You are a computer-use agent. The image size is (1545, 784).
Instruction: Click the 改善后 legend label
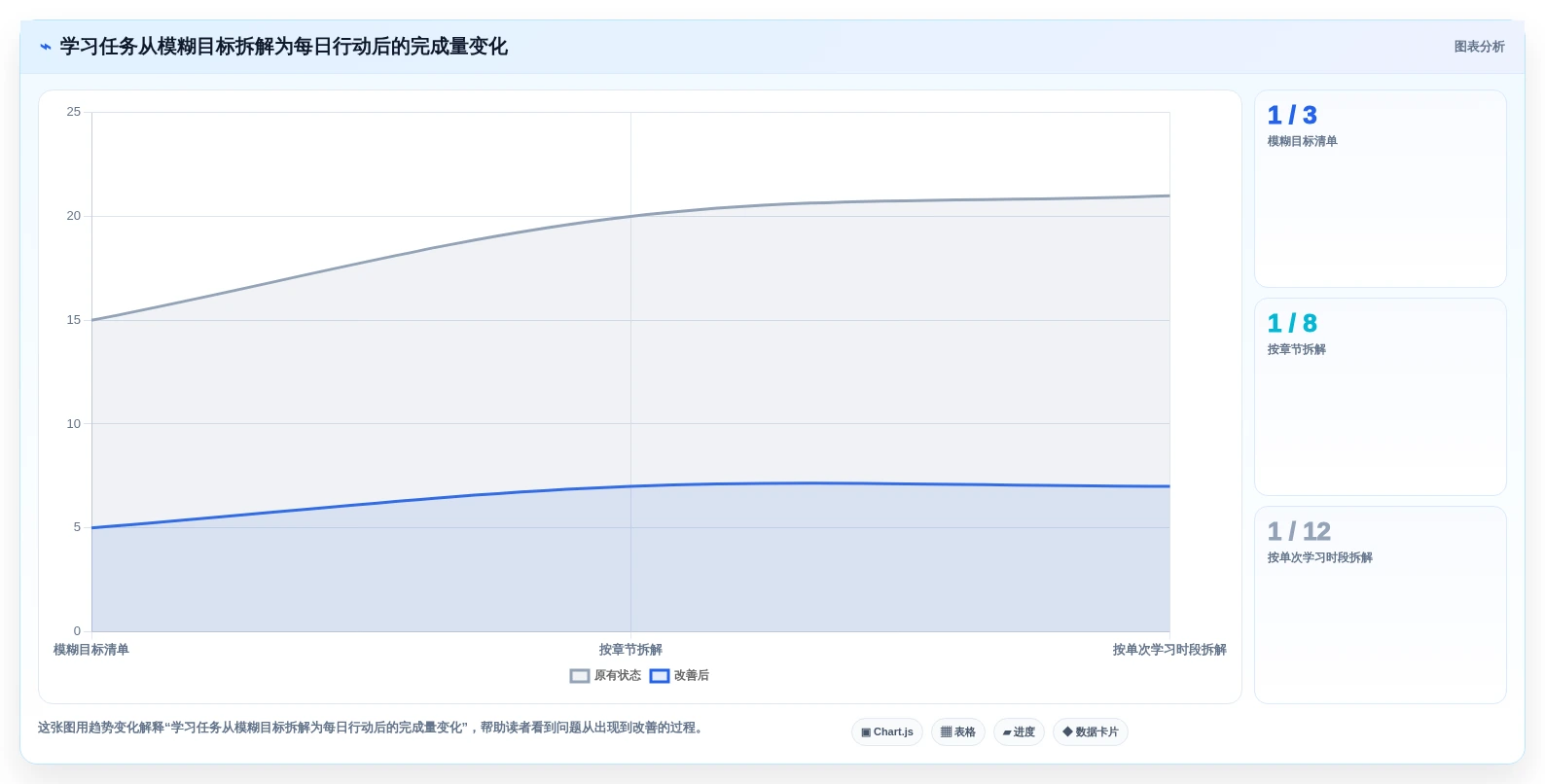tap(692, 676)
